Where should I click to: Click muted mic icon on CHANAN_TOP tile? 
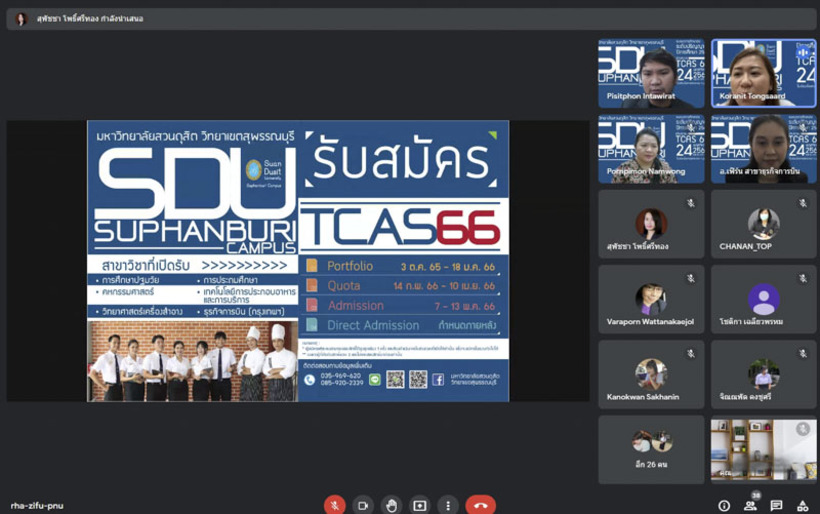pos(803,203)
